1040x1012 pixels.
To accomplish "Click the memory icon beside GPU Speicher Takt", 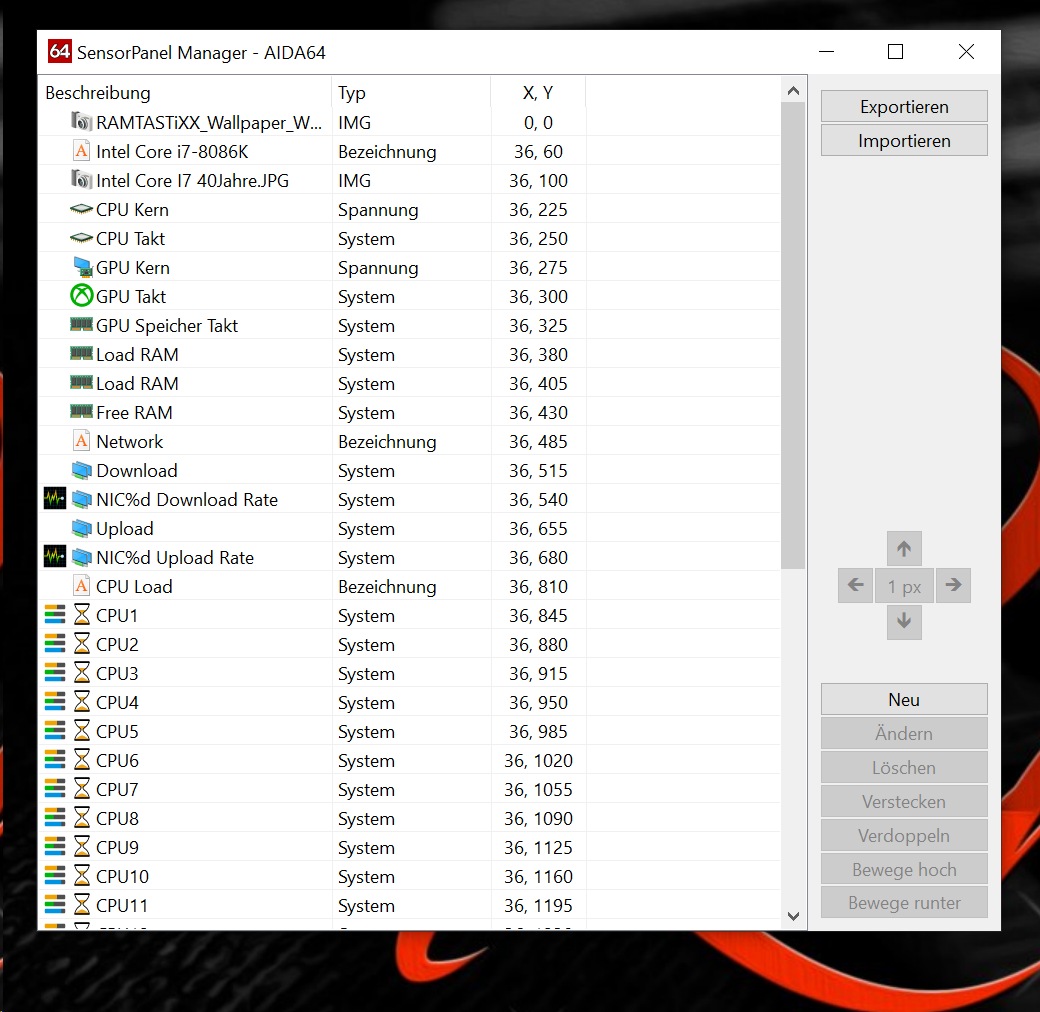I will point(81,325).
